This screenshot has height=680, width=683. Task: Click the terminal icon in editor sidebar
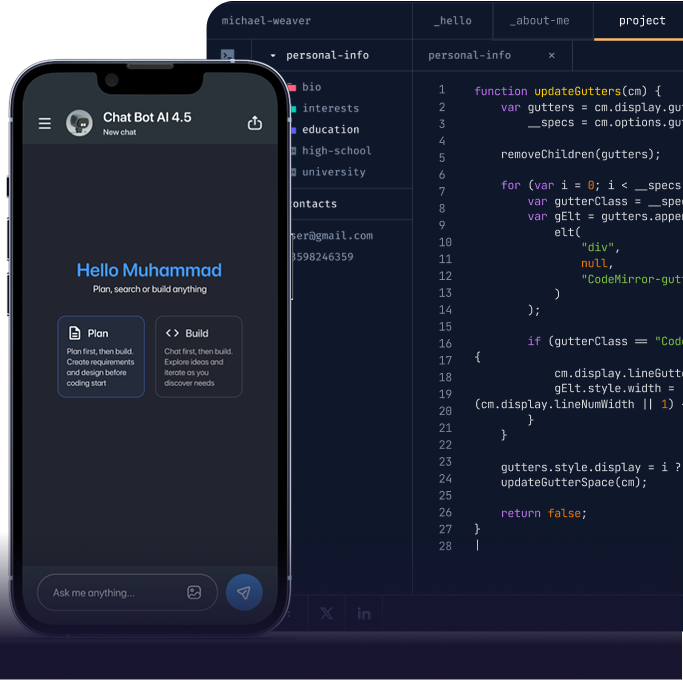click(228, 56)
